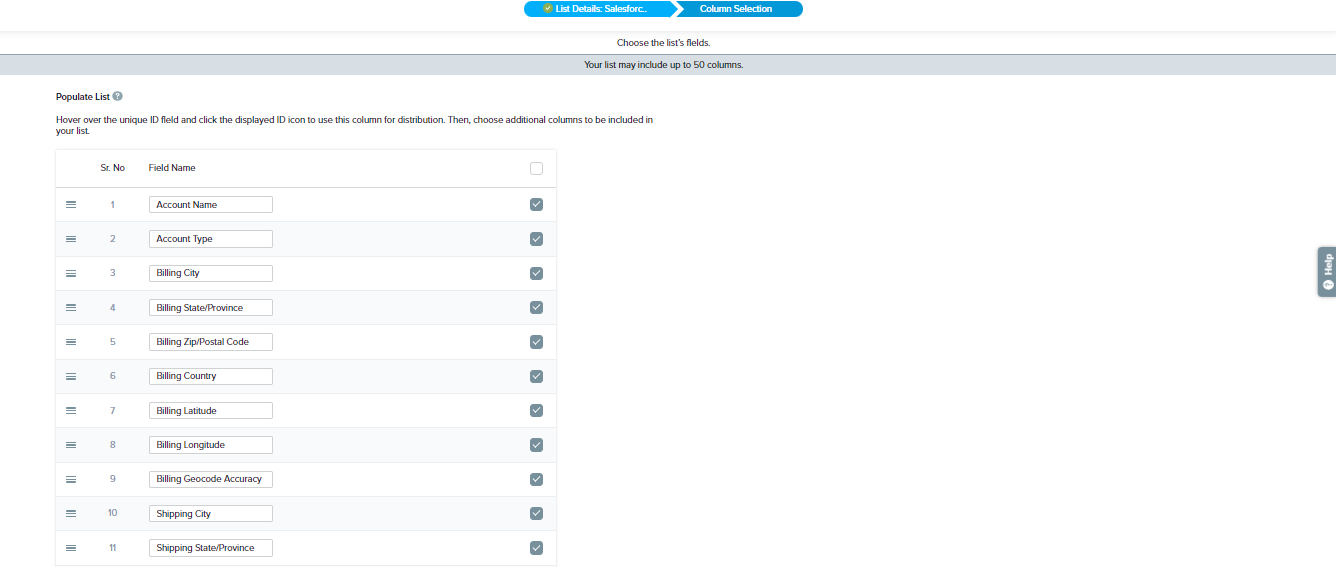Uncheck the Billing State/Province checkbox

point(536,307)
